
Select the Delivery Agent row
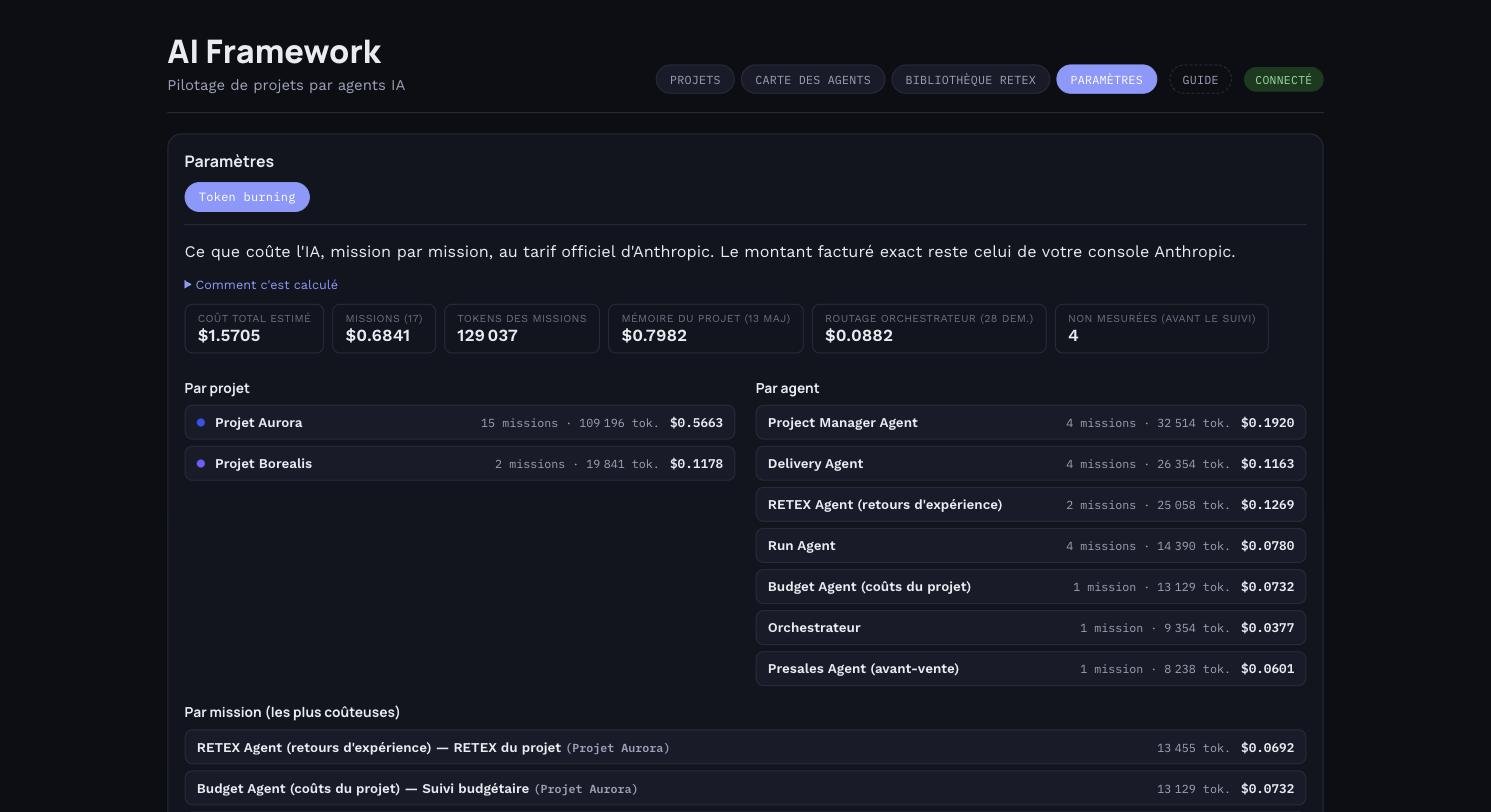[1031, 464]
